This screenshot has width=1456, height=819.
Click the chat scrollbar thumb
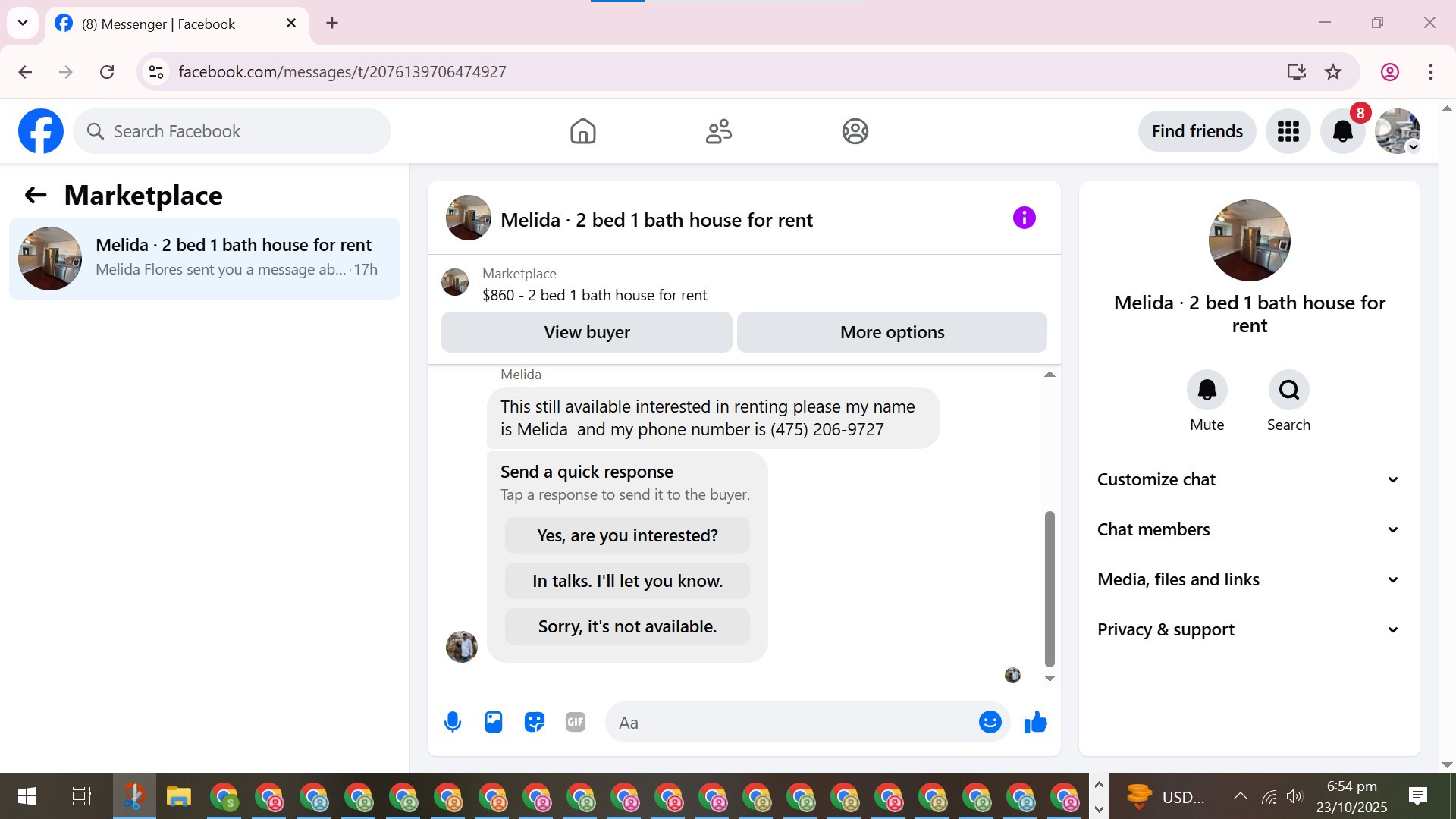pyautogui.click(x=1050, y=588)
